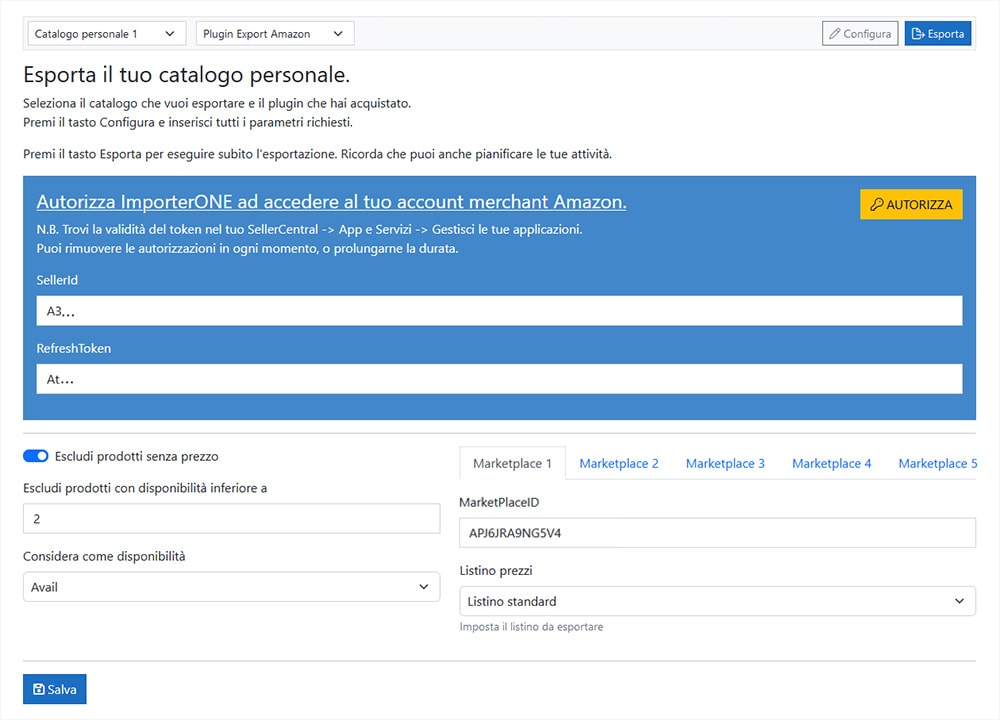The width and height of the screenshot is (1000, 720).
Task: Open the Marketplace 3 tab
Action: (725, 463)
